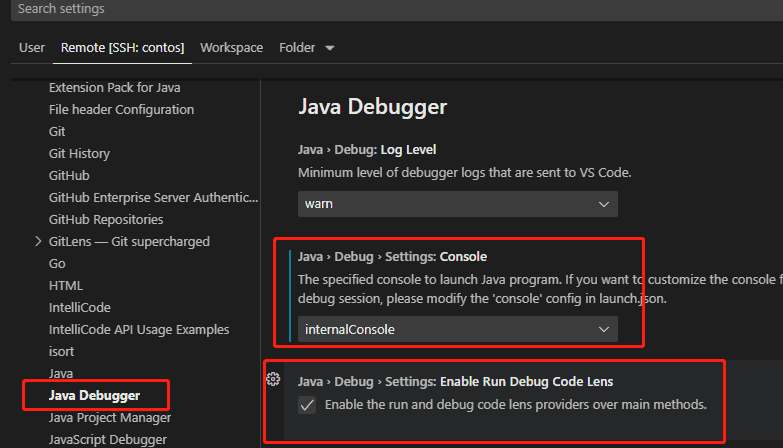Expand the GitLens — Git supercharged section
This screenshot has width=783, height=448.
click(x=38, y=241)
